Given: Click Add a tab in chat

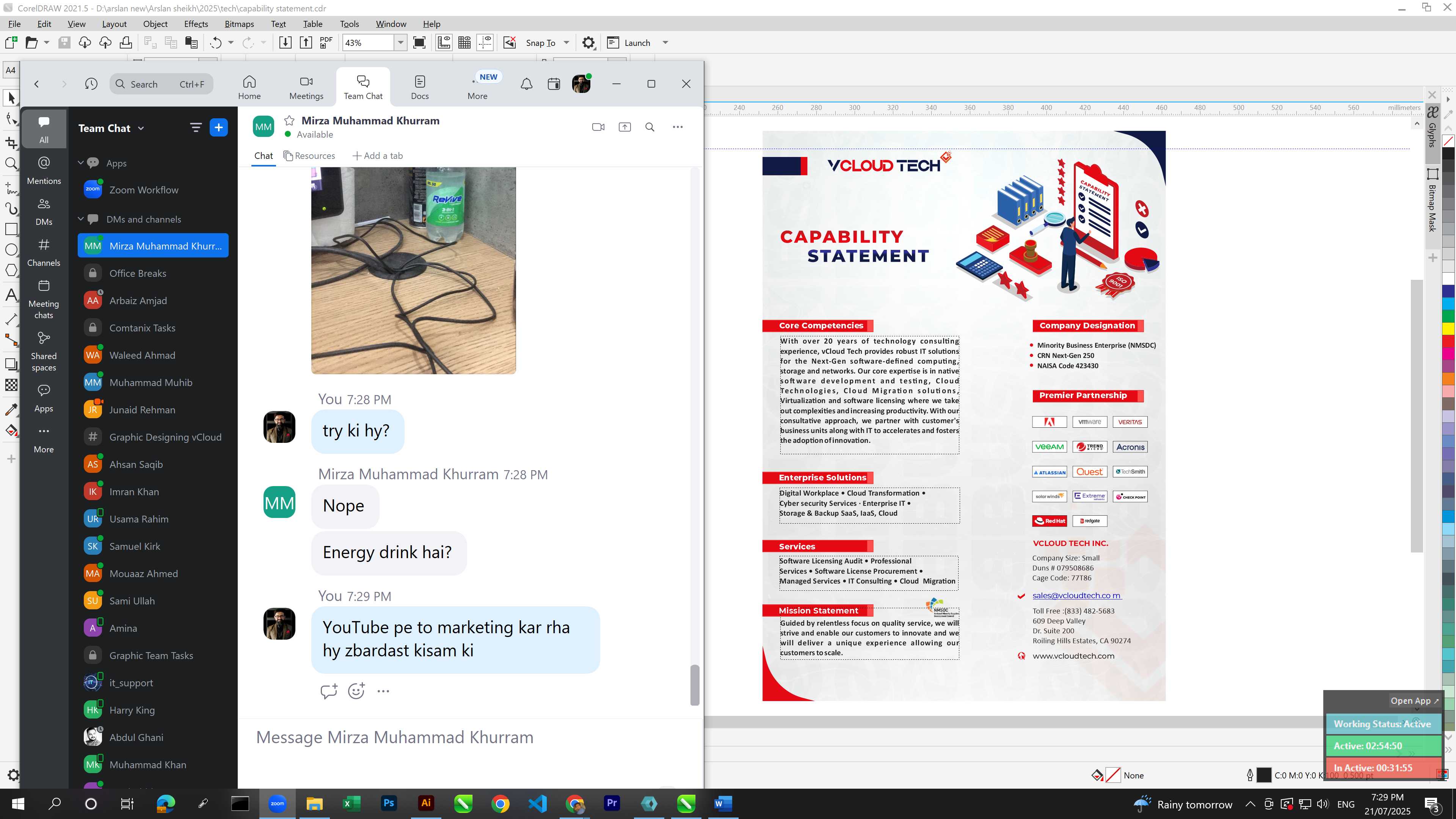Looking at the screenshot, I should click(x=378, y=156).
